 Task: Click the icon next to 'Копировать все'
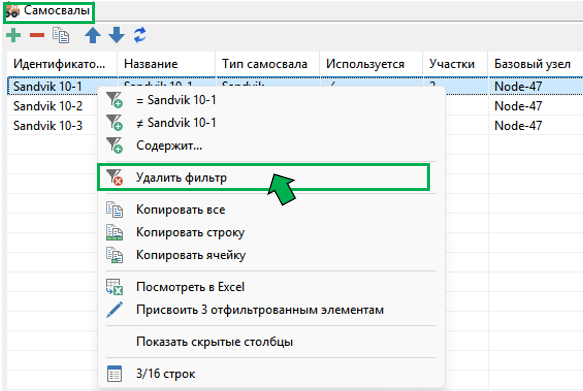pyautogui.click(x=115, y=209)
